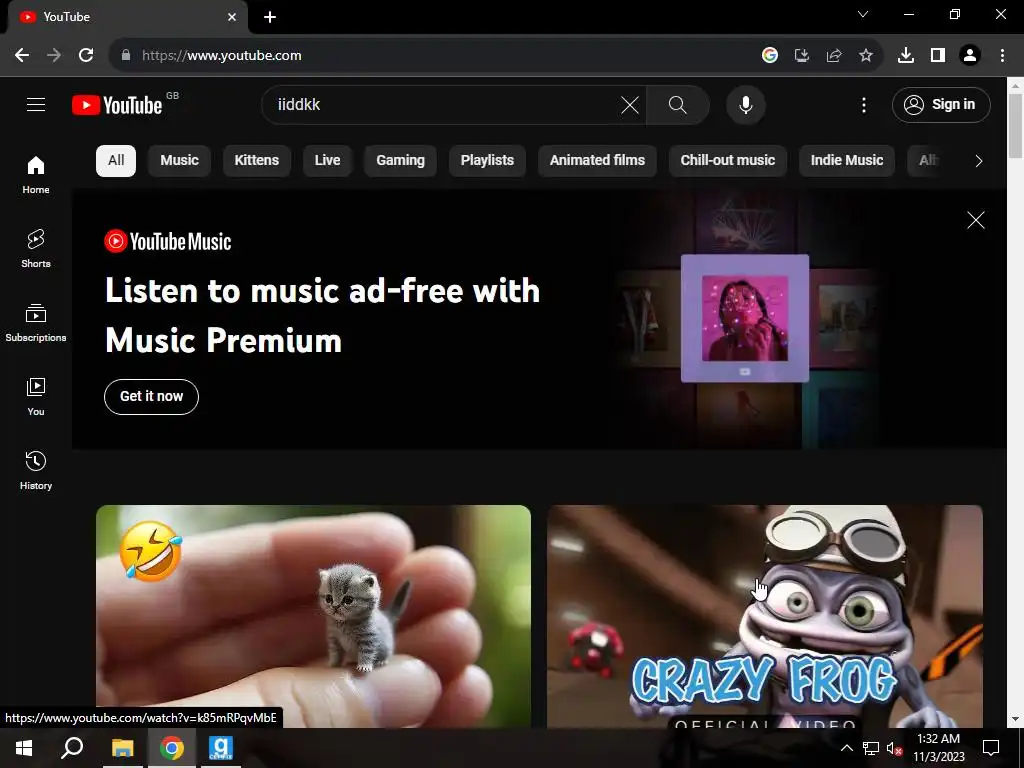Bookmark this page with the star
The width and height of the screenshot is (1024, 768).
coord(865,56)
